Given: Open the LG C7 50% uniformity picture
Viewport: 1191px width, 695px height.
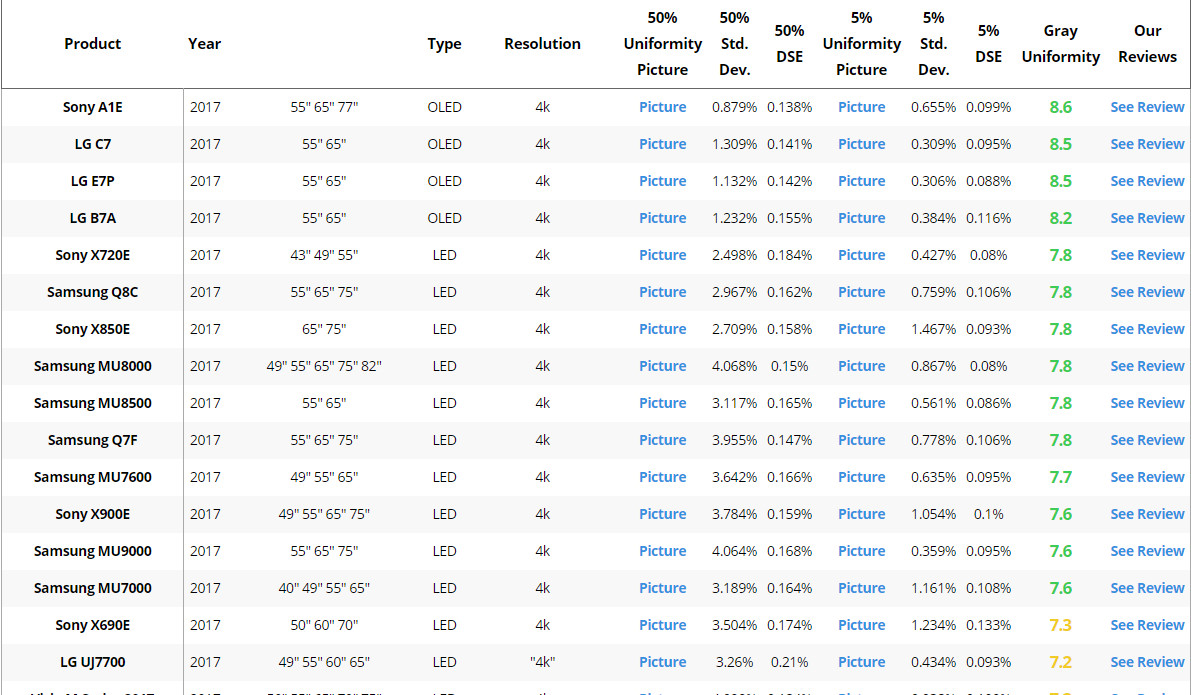Looking at the screenshot, I should [662, 144].
